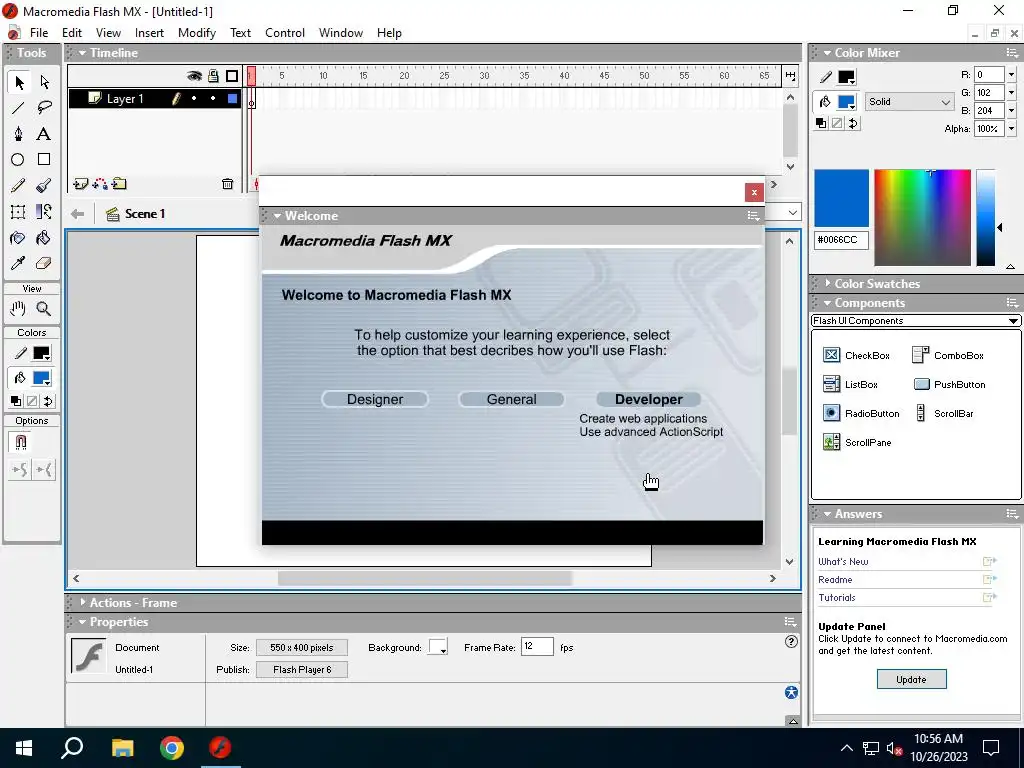Select the Rectangle tool

[x=44, y=160]
